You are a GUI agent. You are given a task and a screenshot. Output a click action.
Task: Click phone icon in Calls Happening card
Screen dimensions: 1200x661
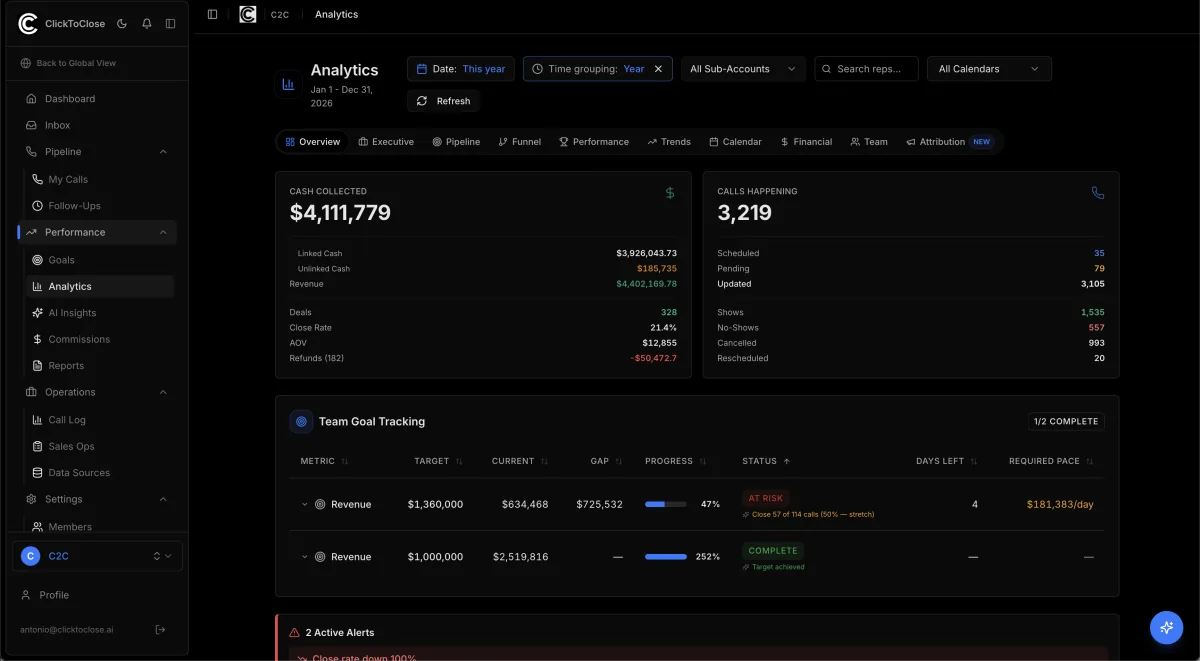click(x=1098, y=193)
